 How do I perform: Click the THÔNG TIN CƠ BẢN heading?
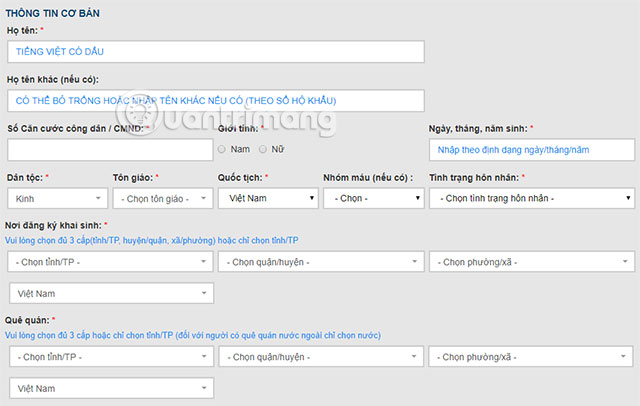point(53,13)
